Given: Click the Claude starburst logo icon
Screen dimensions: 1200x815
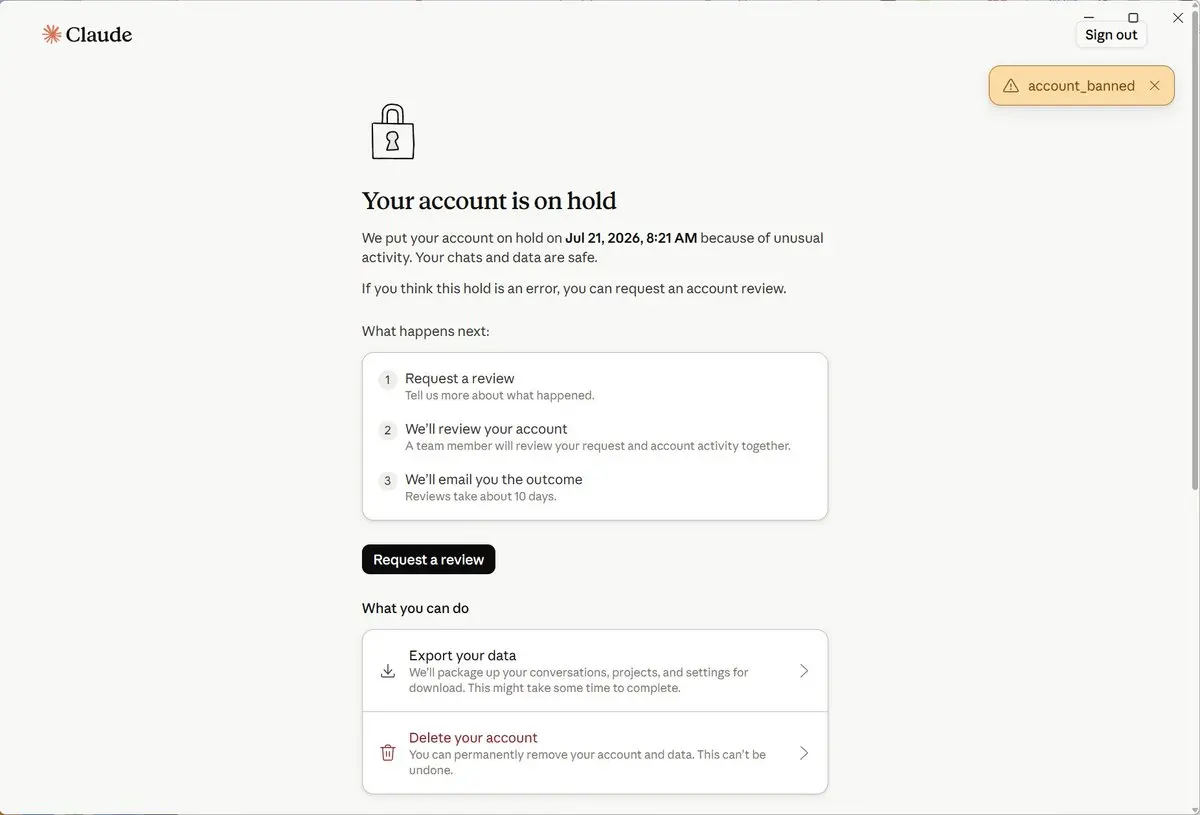Looking at the screenshot, I should point(52,34).
